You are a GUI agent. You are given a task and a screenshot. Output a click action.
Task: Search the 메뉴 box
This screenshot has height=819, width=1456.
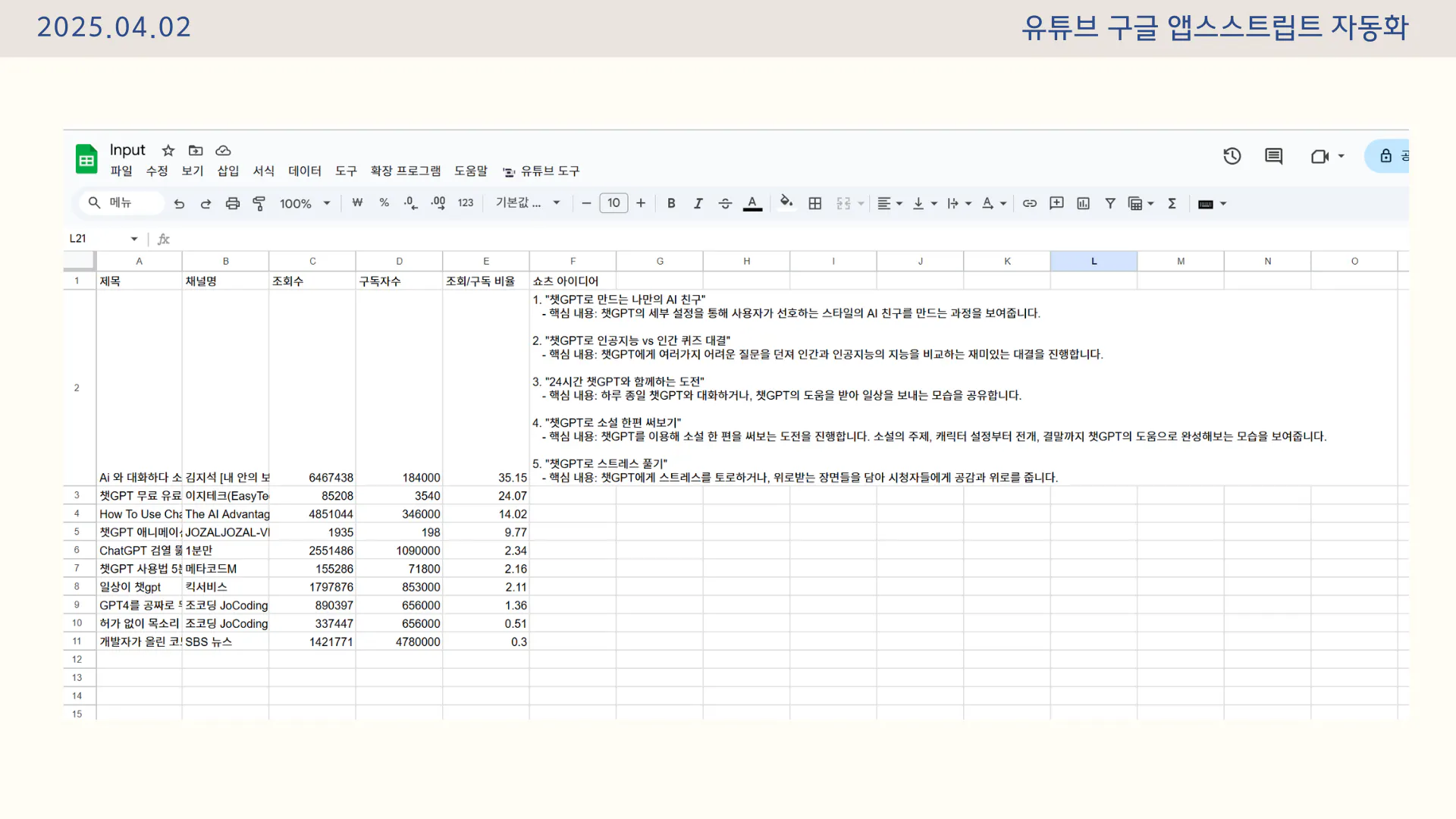pos(121,202)
